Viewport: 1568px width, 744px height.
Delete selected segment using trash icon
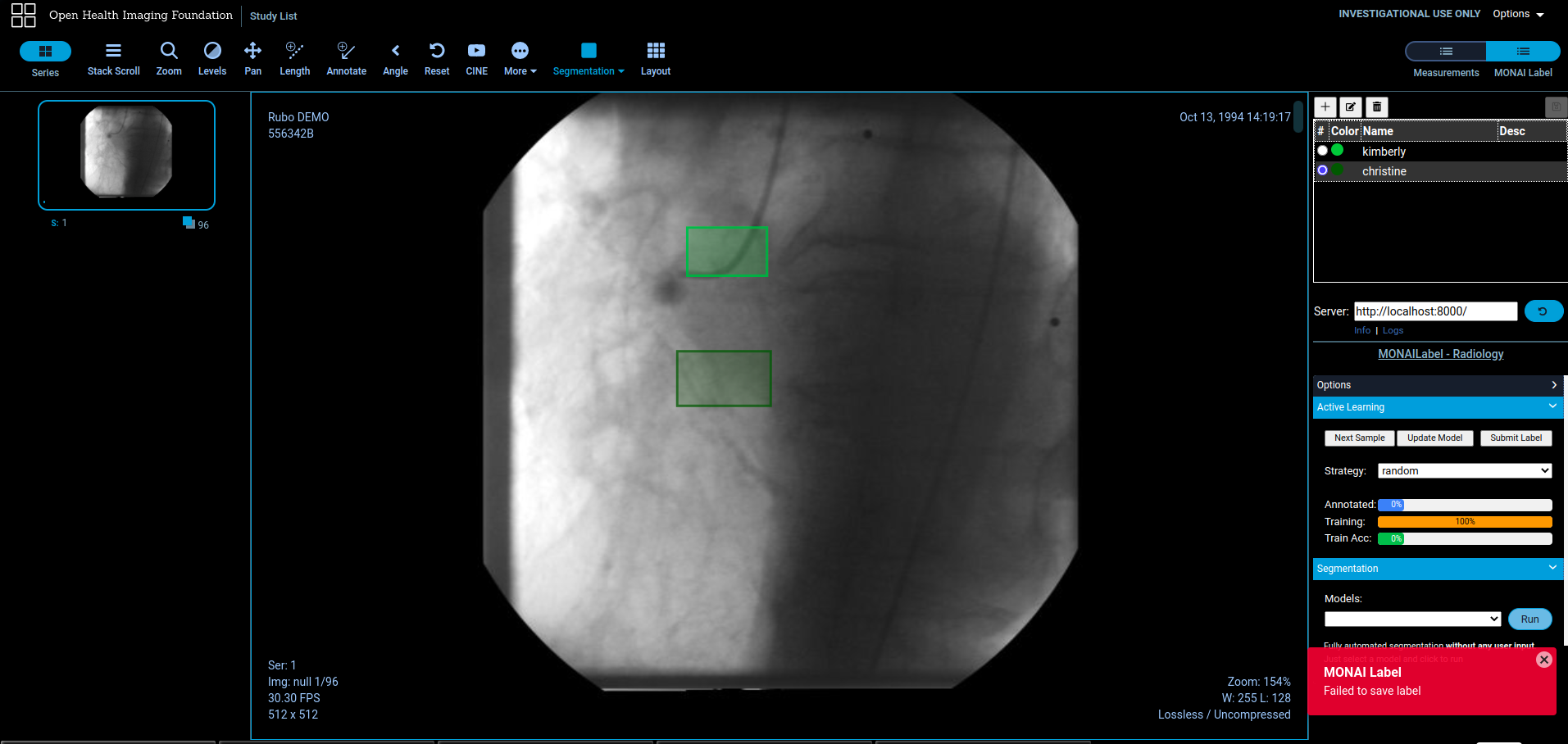pos(1376,107)
